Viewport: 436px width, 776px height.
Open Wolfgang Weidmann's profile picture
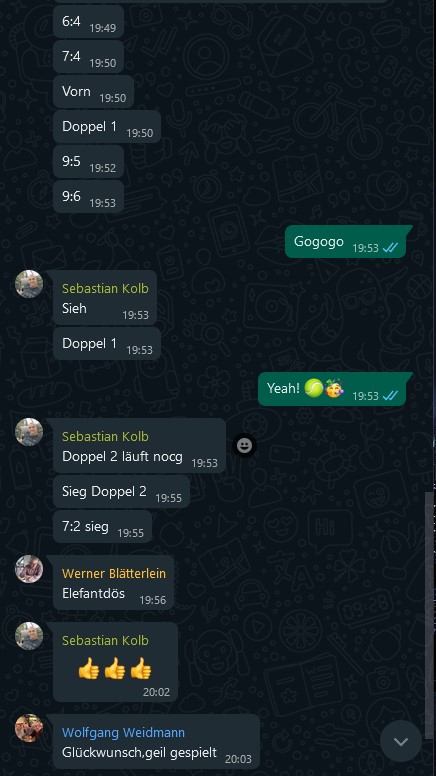coord(29,728)
